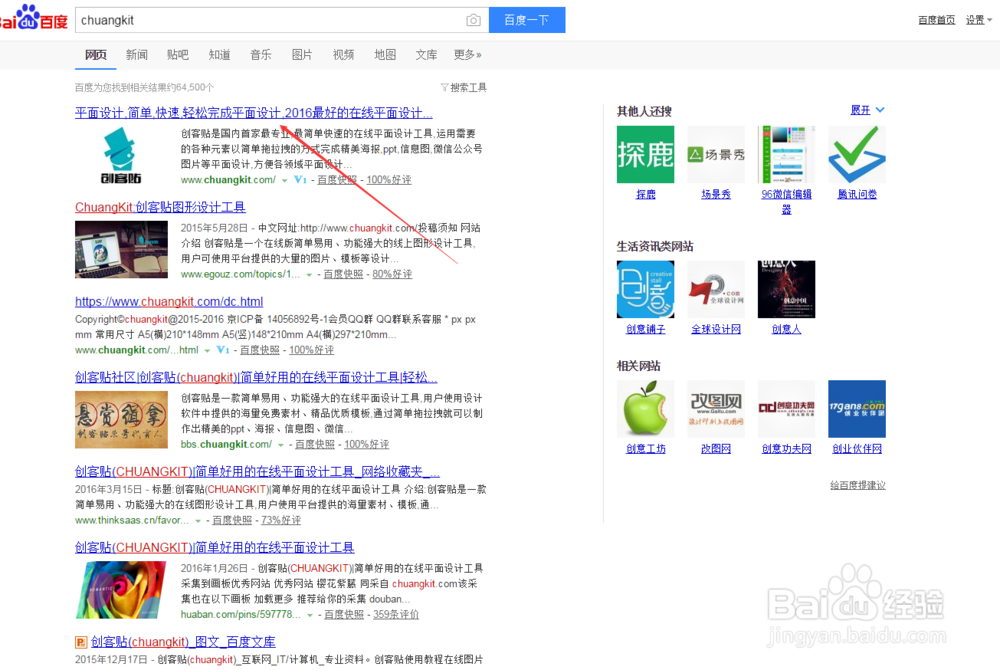The width and height of the screenshot is (1000, 670).
Task: Click 96微信编辑器 thumbnail
Action: tap(786, 154)
